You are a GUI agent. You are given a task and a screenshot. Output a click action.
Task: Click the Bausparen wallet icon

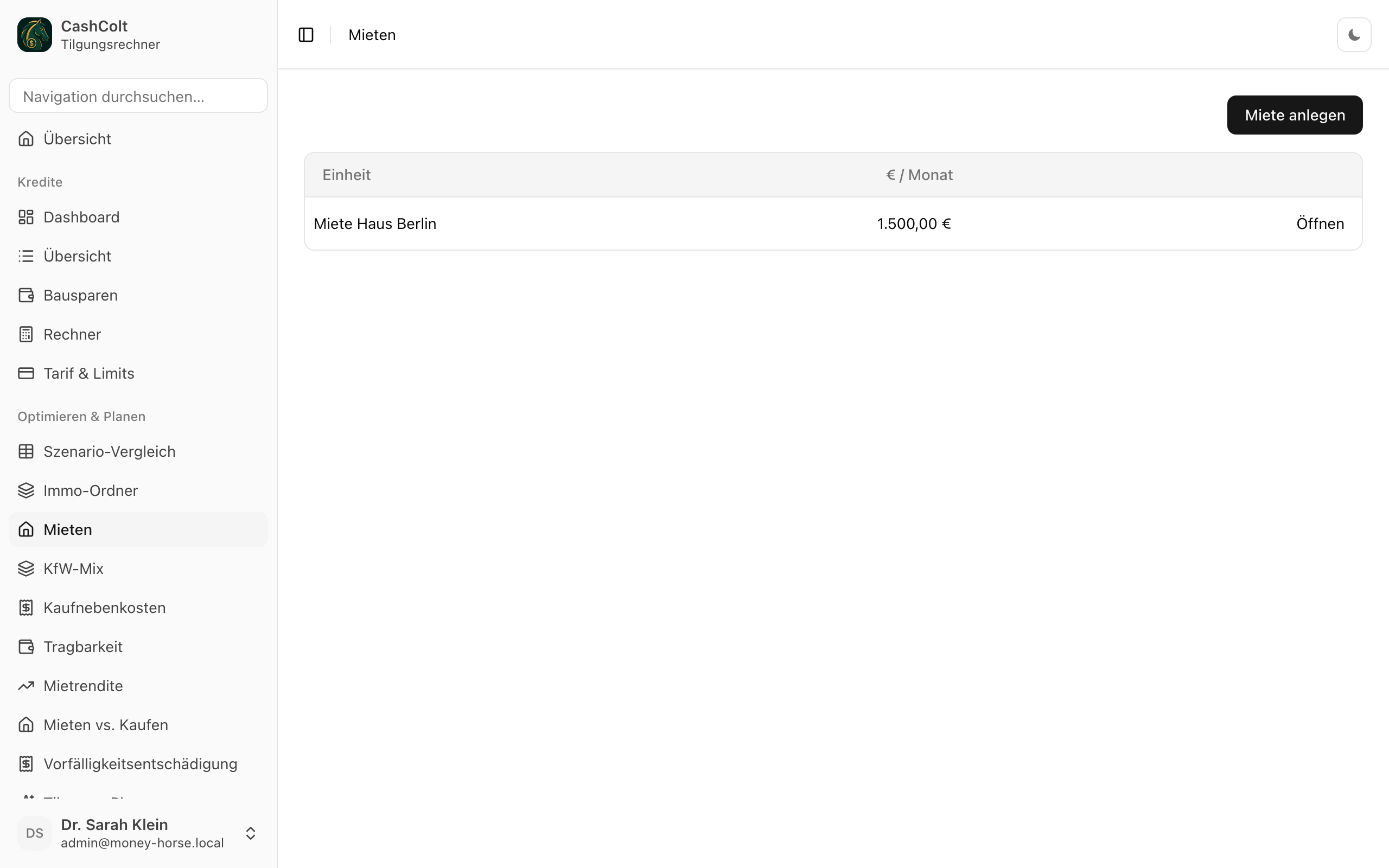coord(26,295)
